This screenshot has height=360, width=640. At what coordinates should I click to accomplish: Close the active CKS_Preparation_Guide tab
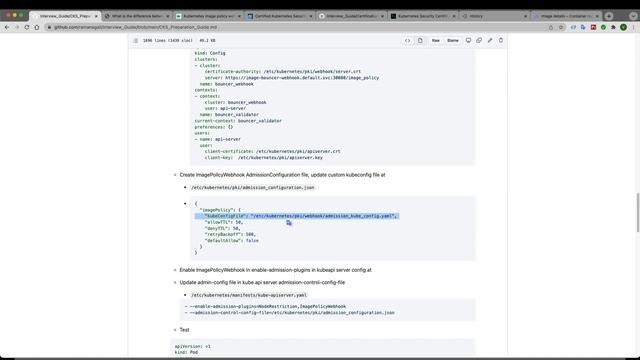click(96, 16)
